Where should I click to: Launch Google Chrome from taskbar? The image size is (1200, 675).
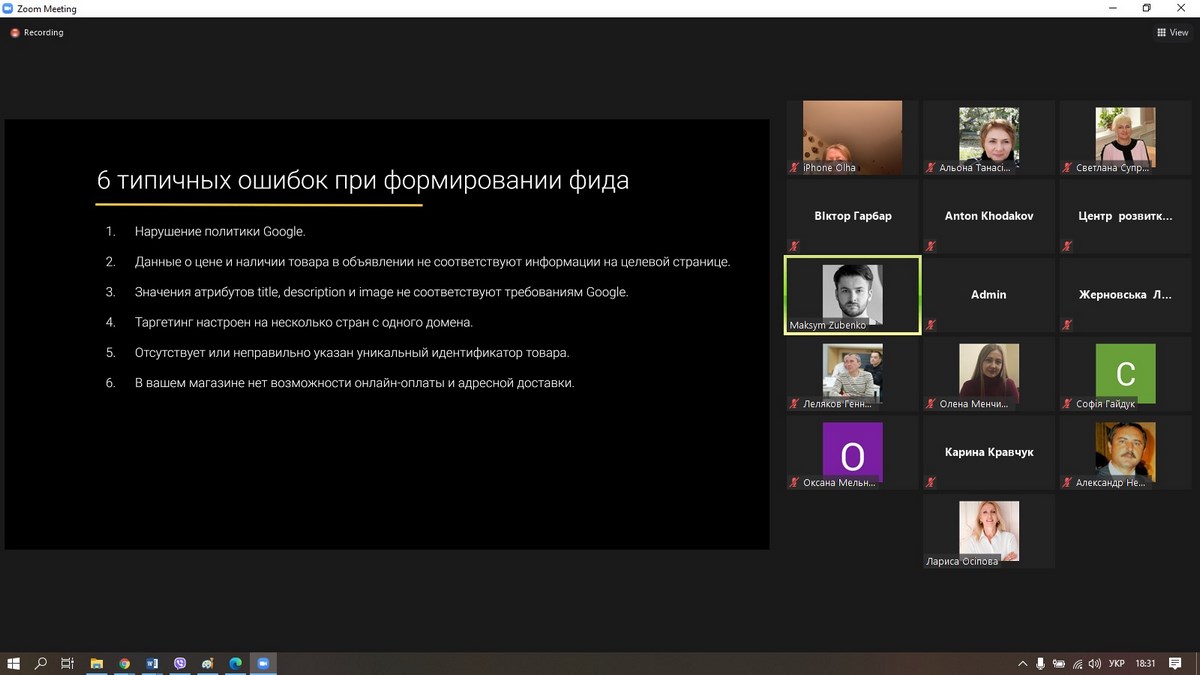[x=124, y=663]
